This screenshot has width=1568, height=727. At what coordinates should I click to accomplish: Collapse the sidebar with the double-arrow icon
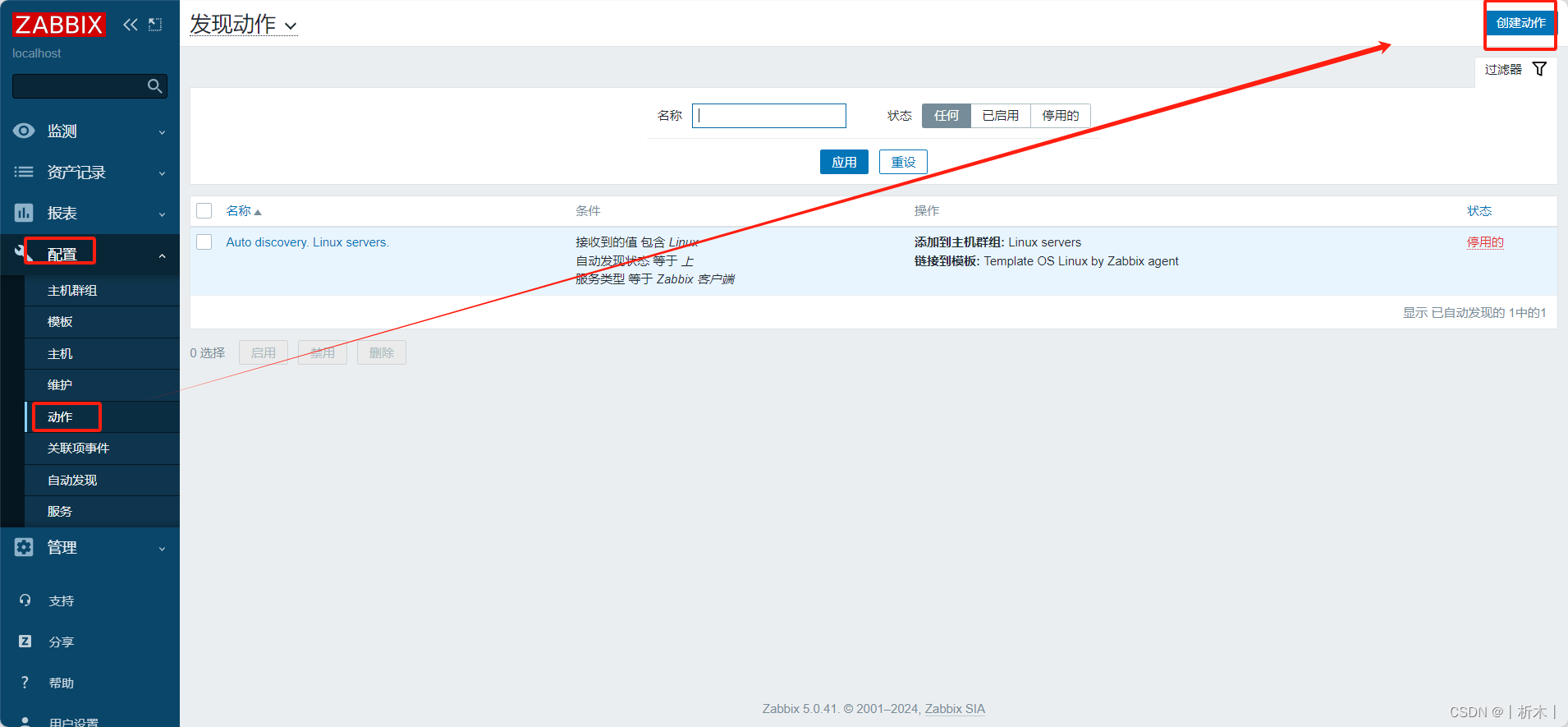click(131, 25)
